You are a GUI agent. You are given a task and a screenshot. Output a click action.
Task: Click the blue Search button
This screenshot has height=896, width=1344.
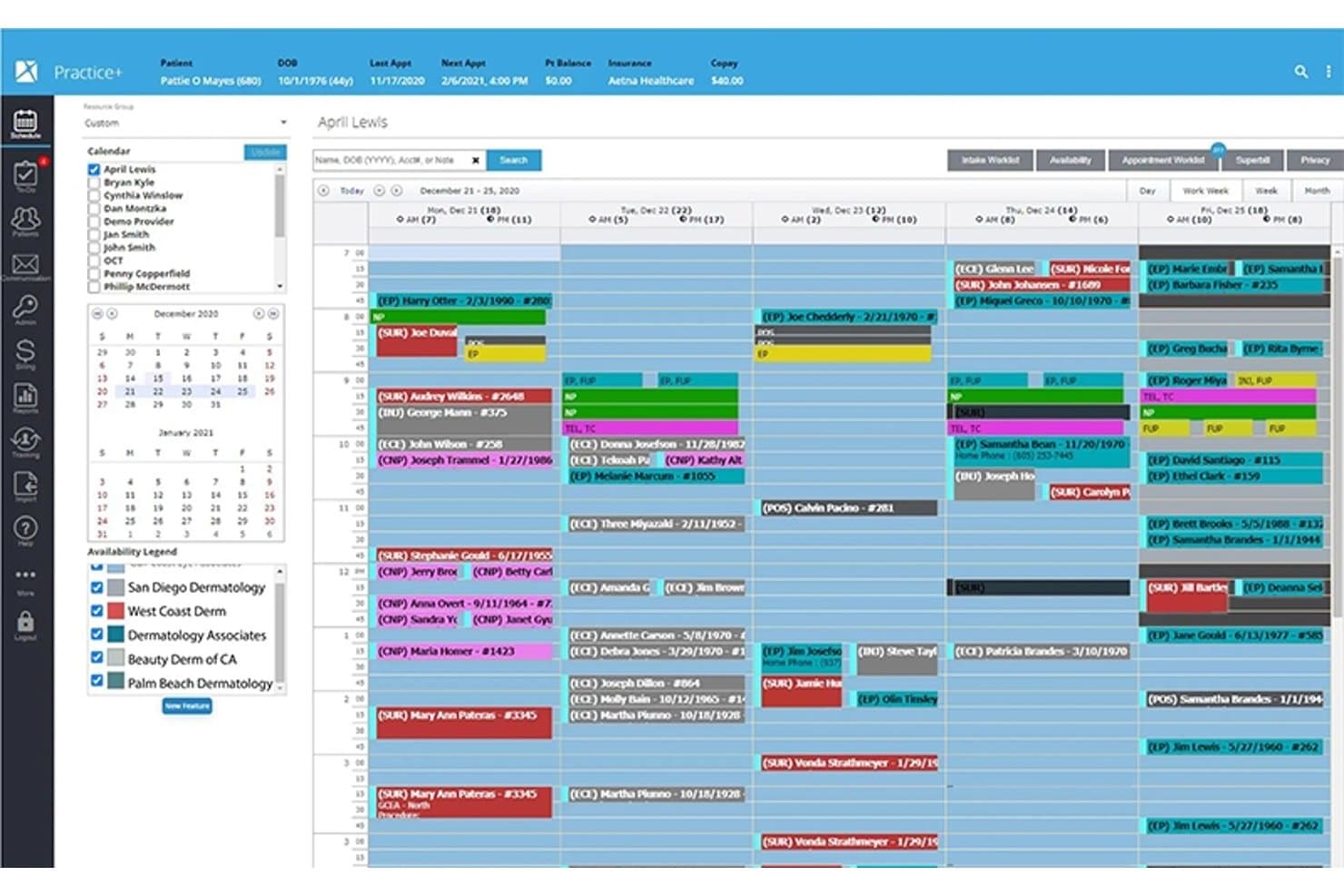tap(514, 161)
